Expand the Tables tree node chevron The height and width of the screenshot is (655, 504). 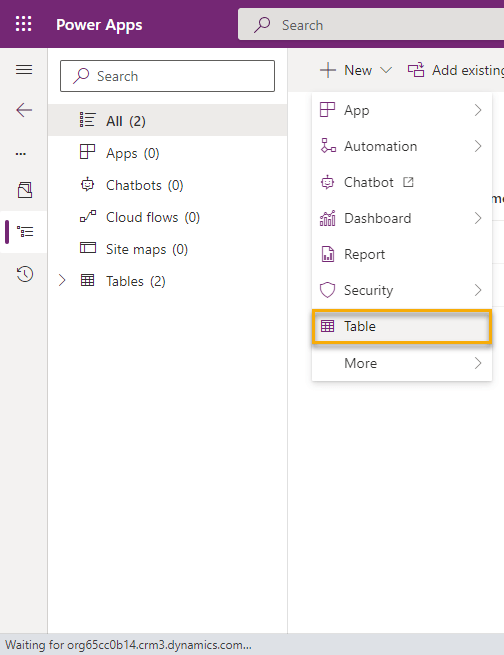coord(62,280)
